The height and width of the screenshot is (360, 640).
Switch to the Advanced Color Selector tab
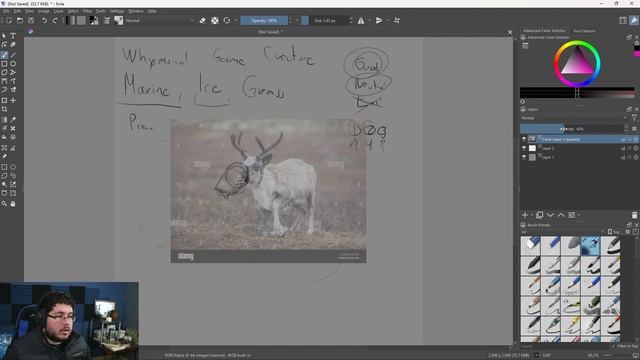[544, 31]
